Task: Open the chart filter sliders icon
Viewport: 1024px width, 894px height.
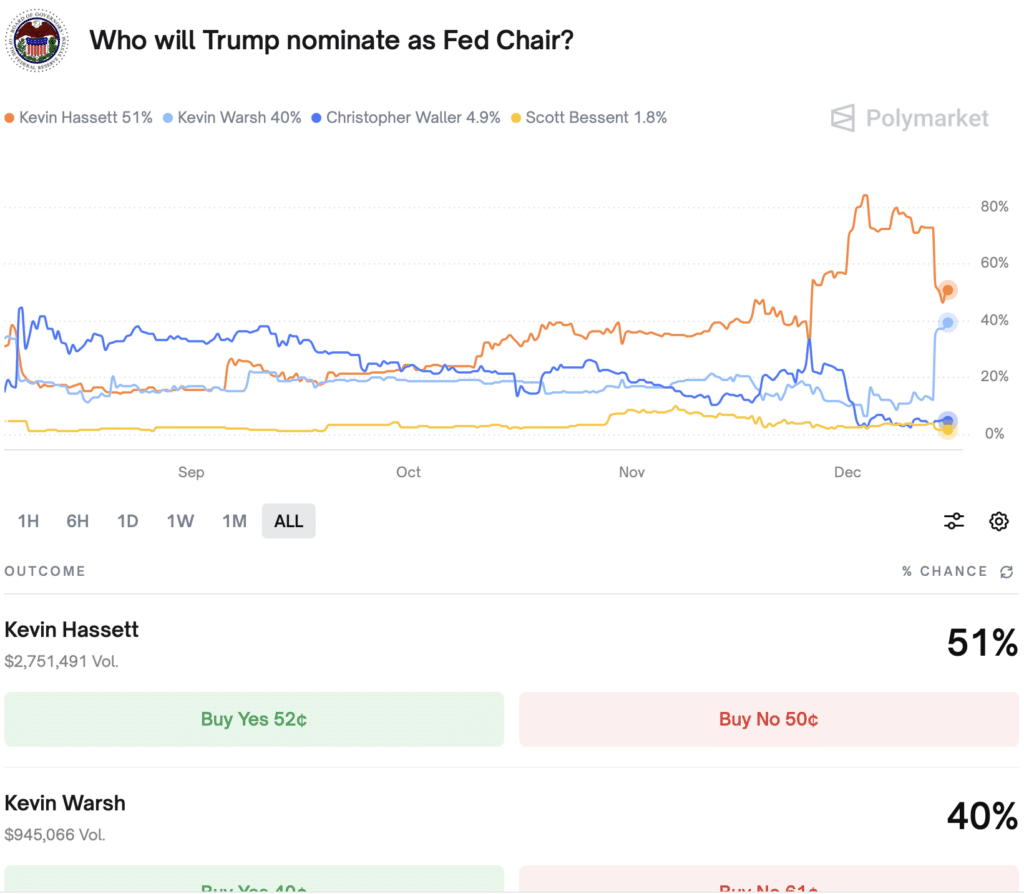Action: tap(953, 521)
